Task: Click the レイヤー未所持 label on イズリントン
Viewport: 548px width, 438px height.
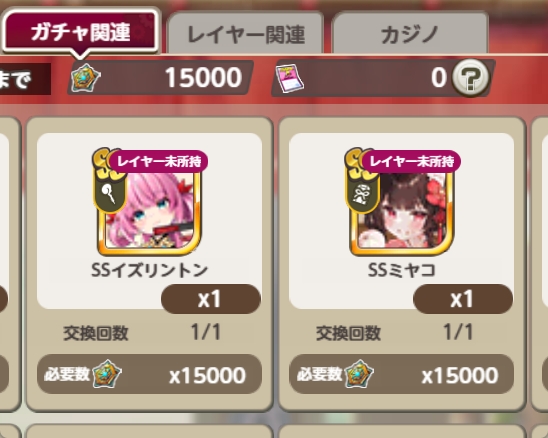Action: (159, 161)
